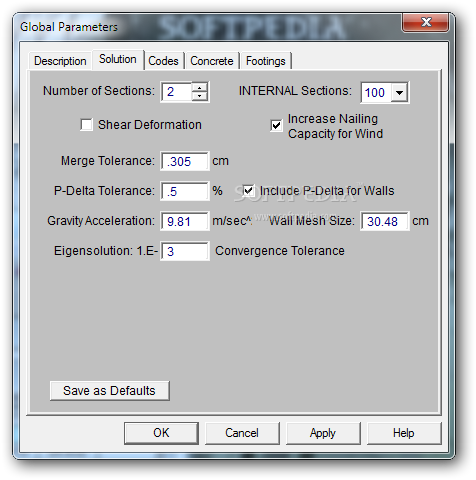This screenshot has width=476, height=480.
Task: Confirm with the OK button
Action: point(161,433)
